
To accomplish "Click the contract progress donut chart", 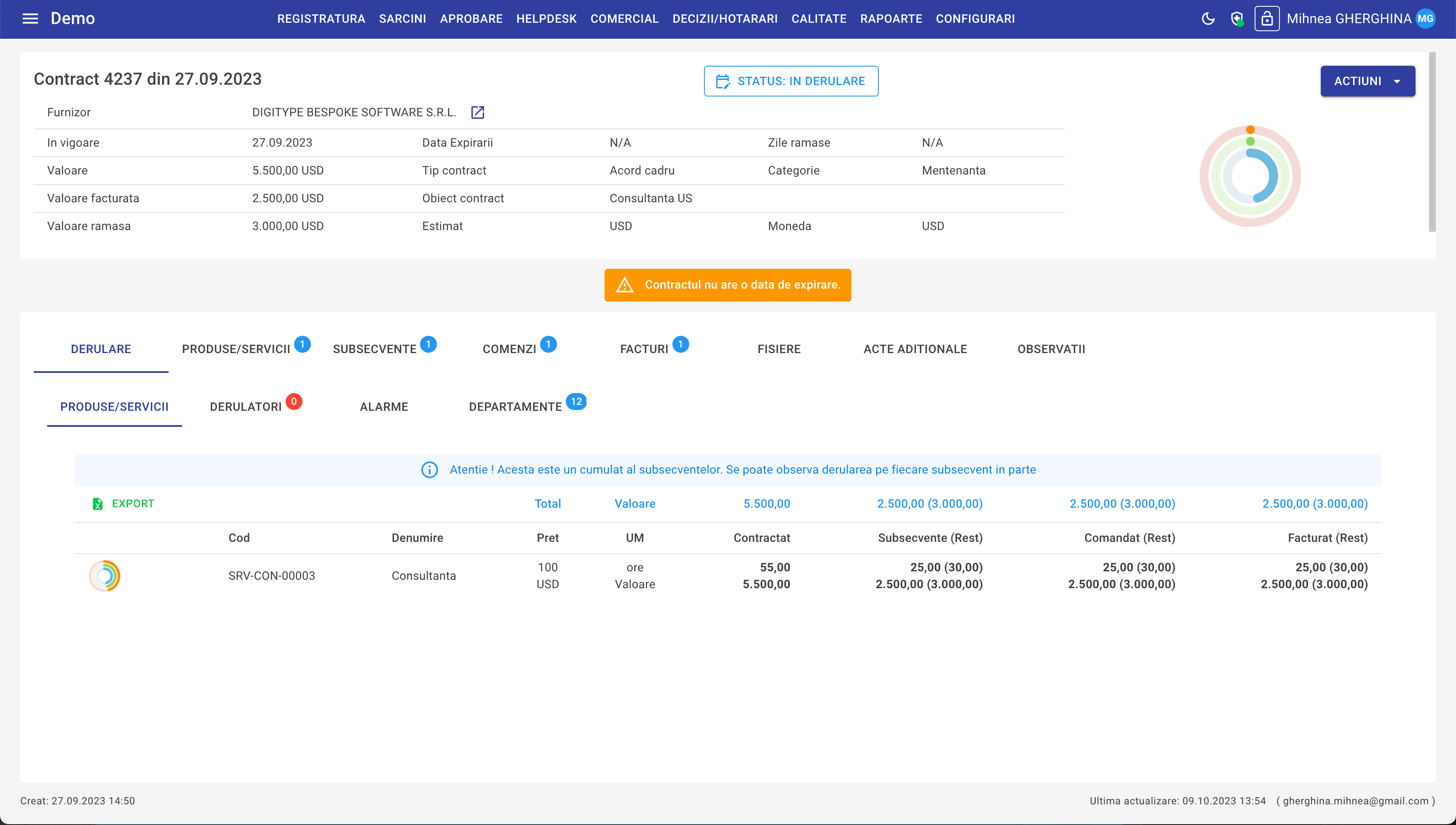I will [1250, 176].
